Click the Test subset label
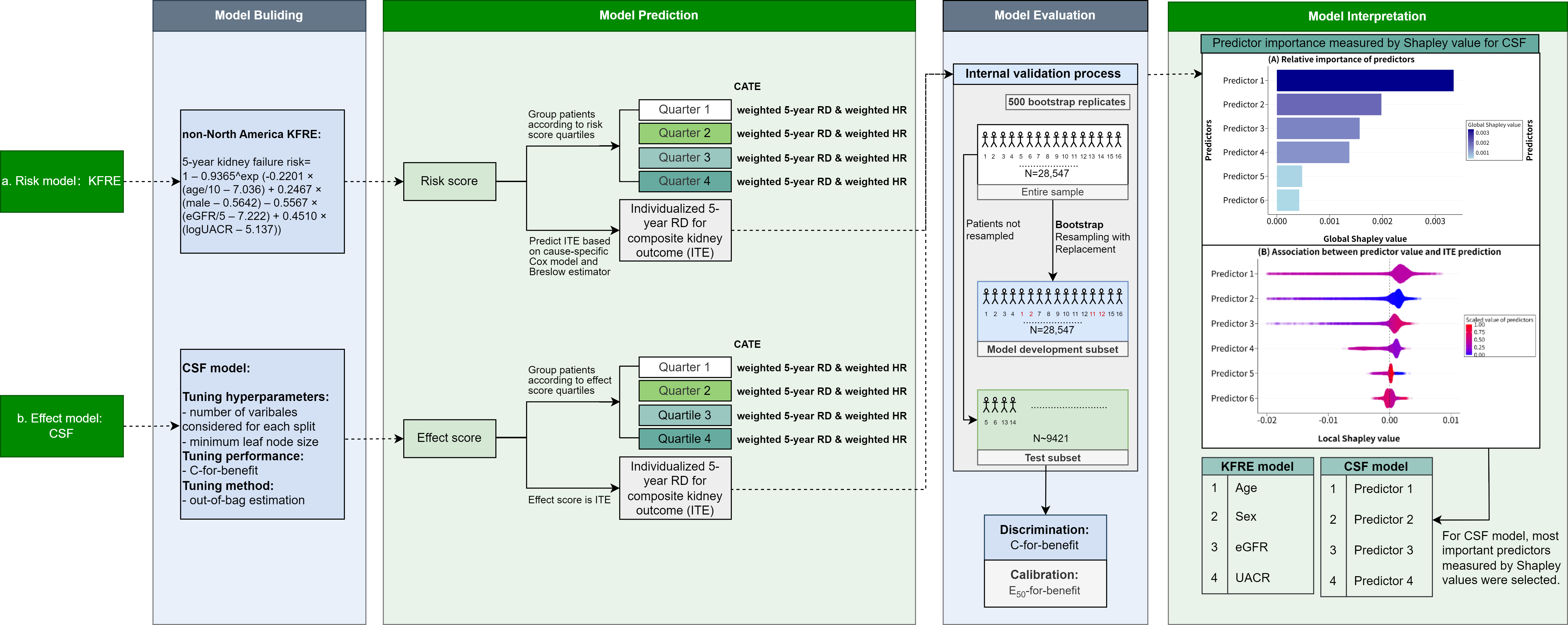Image resolution: width=1568 pixels, height=625 pixels. pos(1052,458)
